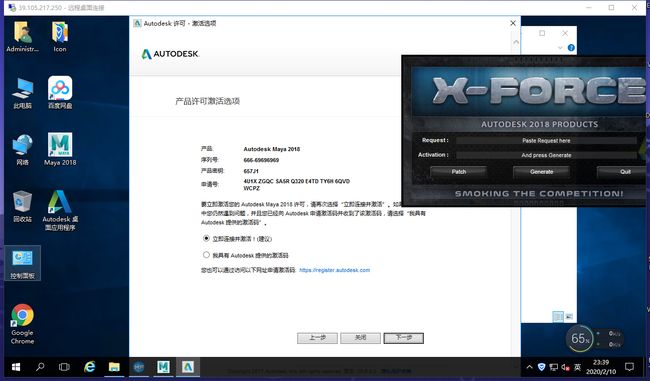650x381 pixels.
Task: Launch 百度网盘 from the desktop
Action: pos(60,93)
